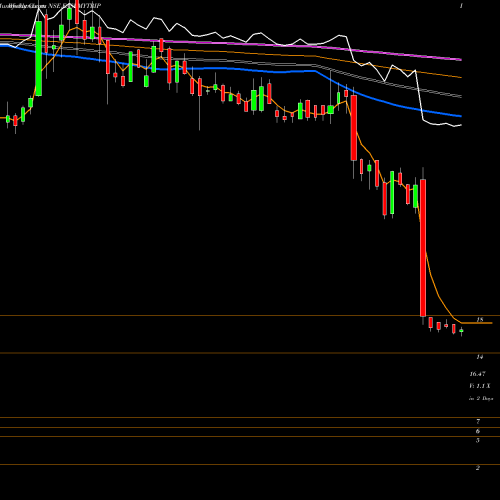Click price level label 7
The height and width of the screenshot is (500, 500).
(478, 421)
